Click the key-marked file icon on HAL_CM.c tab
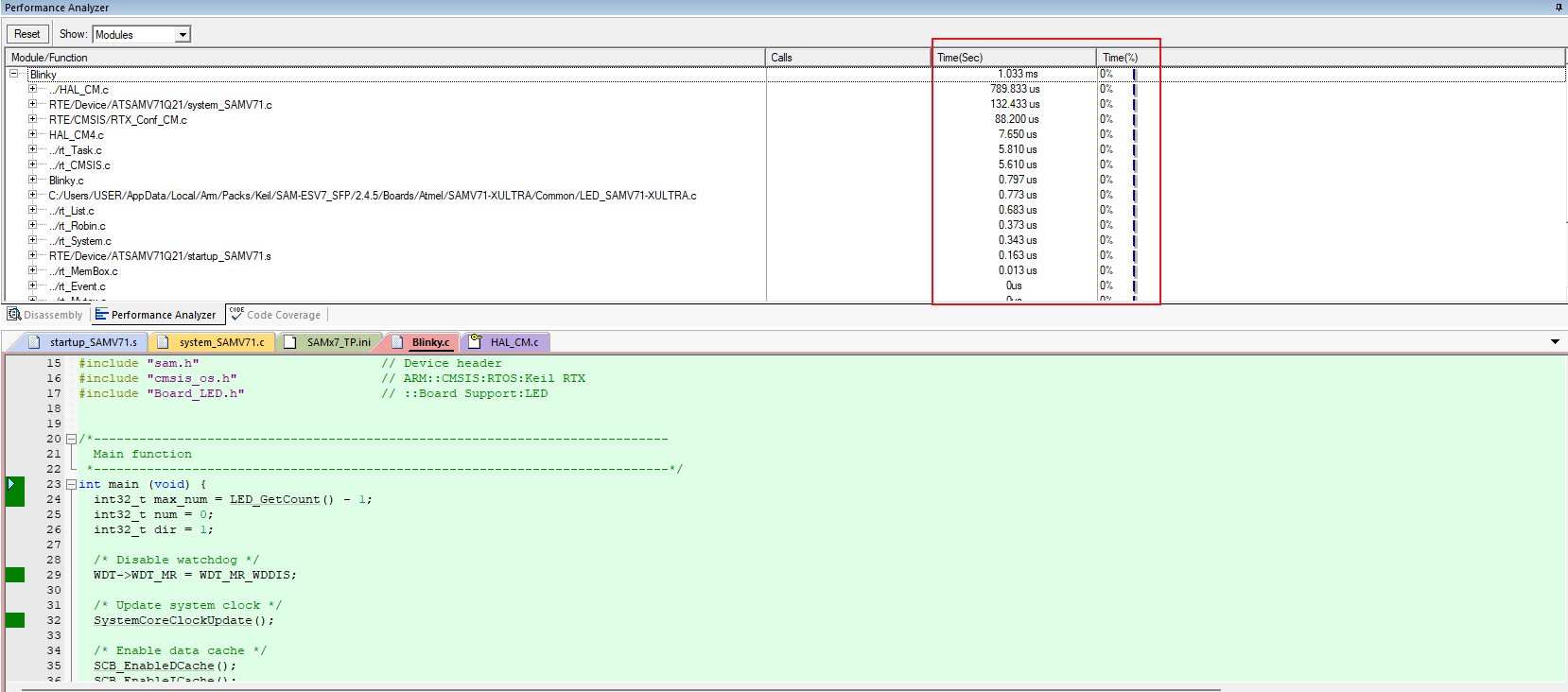This screenshot has height=692, width=1568. tap(475, 342)
